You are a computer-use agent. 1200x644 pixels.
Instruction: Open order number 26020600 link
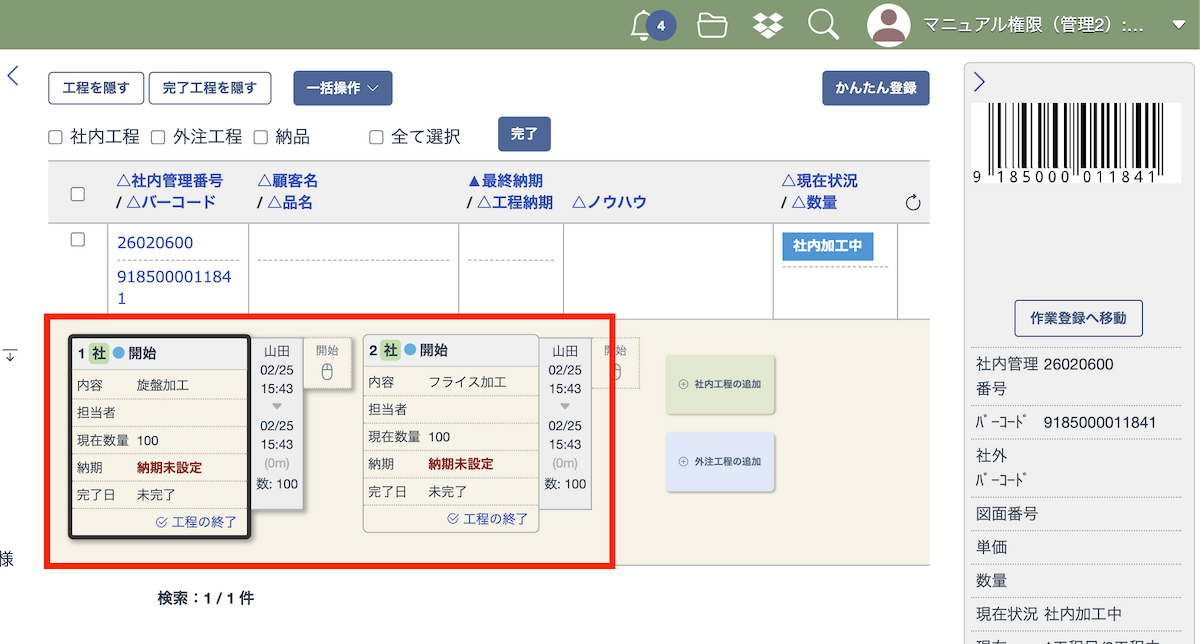point(155,243)
